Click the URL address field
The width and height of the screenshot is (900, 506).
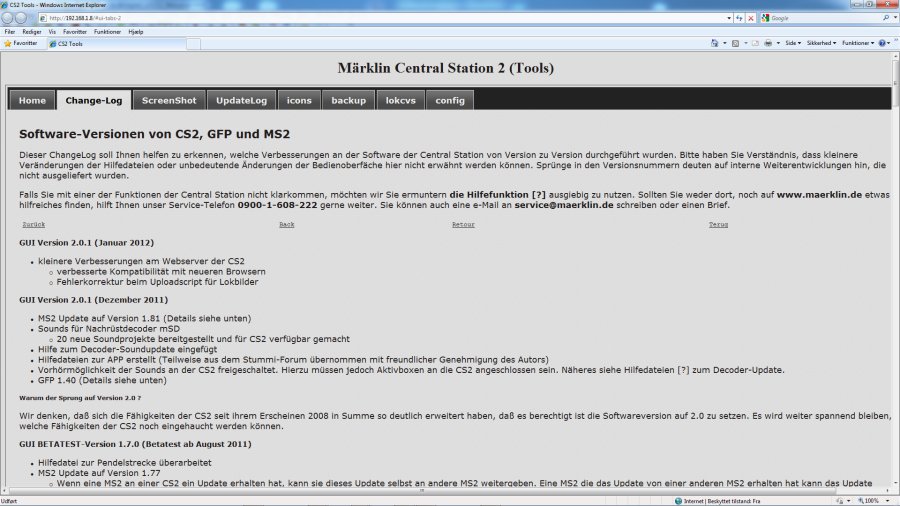(x=385, y=18)
